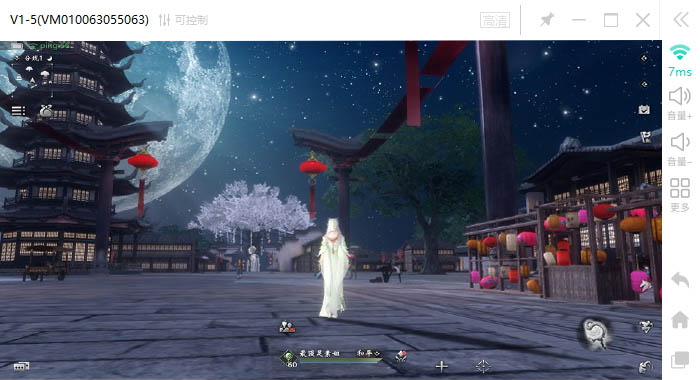Collapse sidebar with double chevron

click(681, 20)
